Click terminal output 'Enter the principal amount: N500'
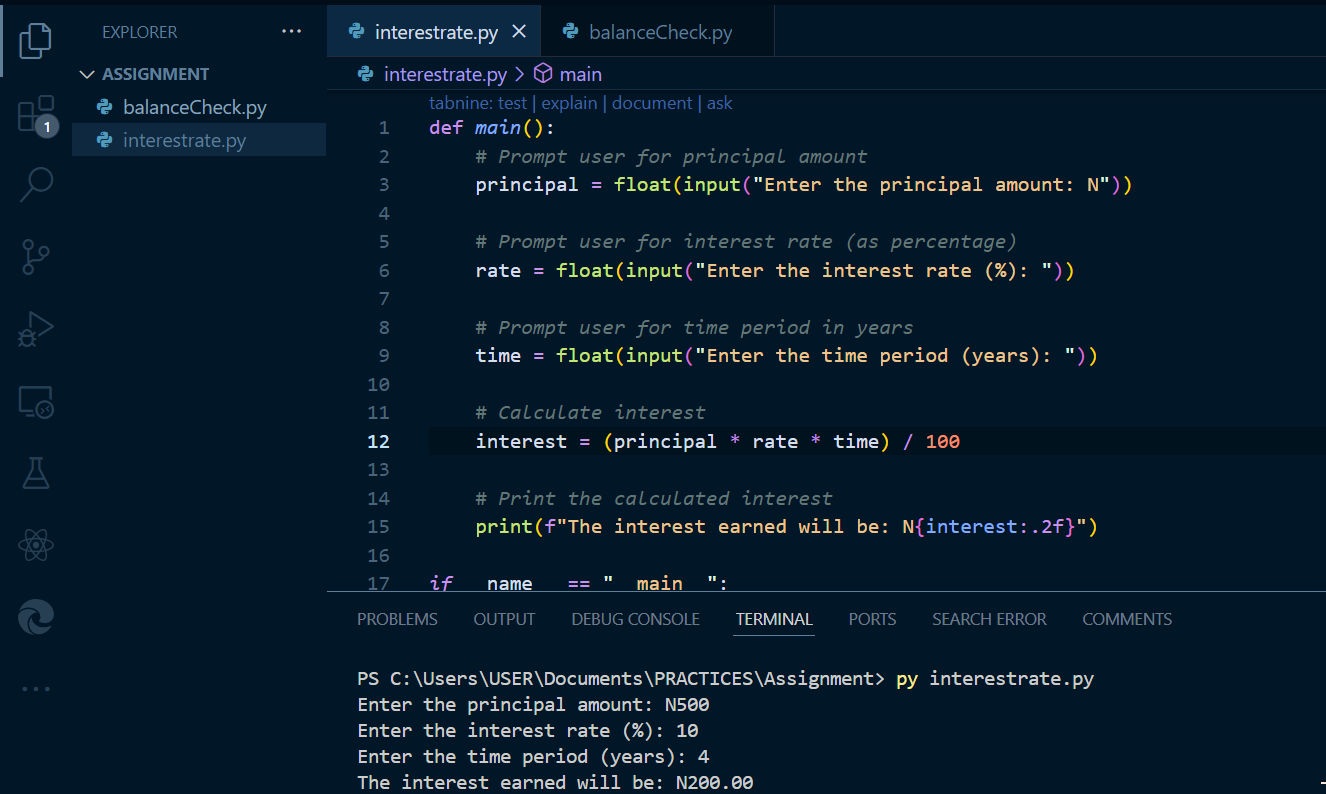 coord(533,704)
